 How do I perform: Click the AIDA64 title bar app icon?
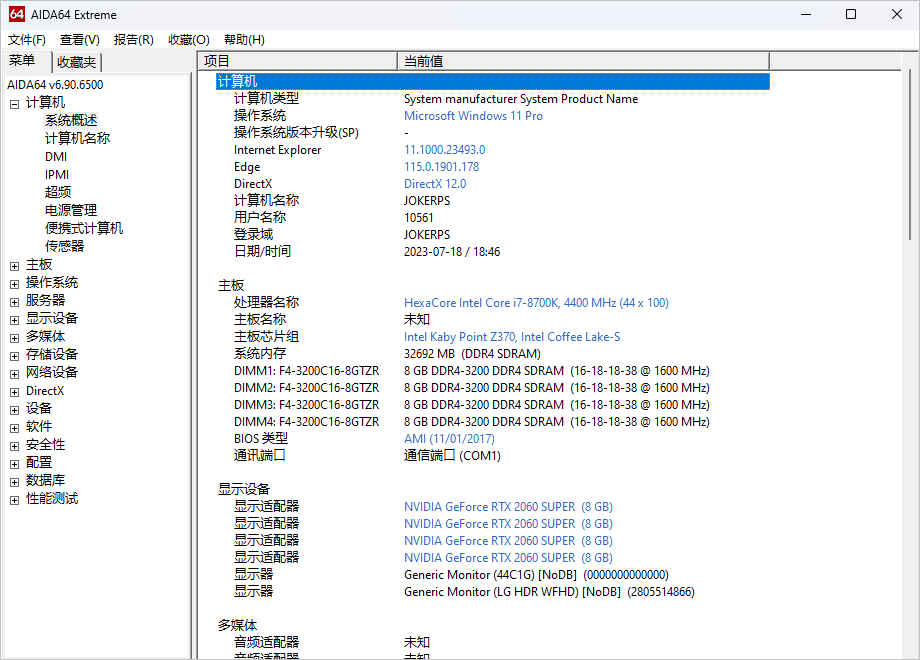[x=16, y=14]
